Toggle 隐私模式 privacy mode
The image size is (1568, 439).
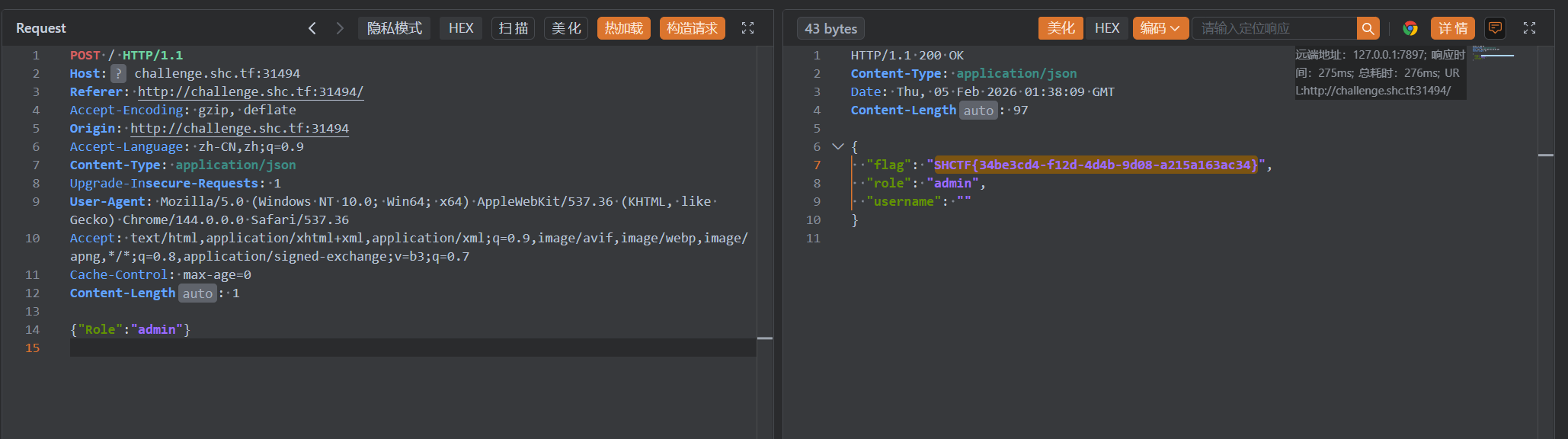coord(395,28)
